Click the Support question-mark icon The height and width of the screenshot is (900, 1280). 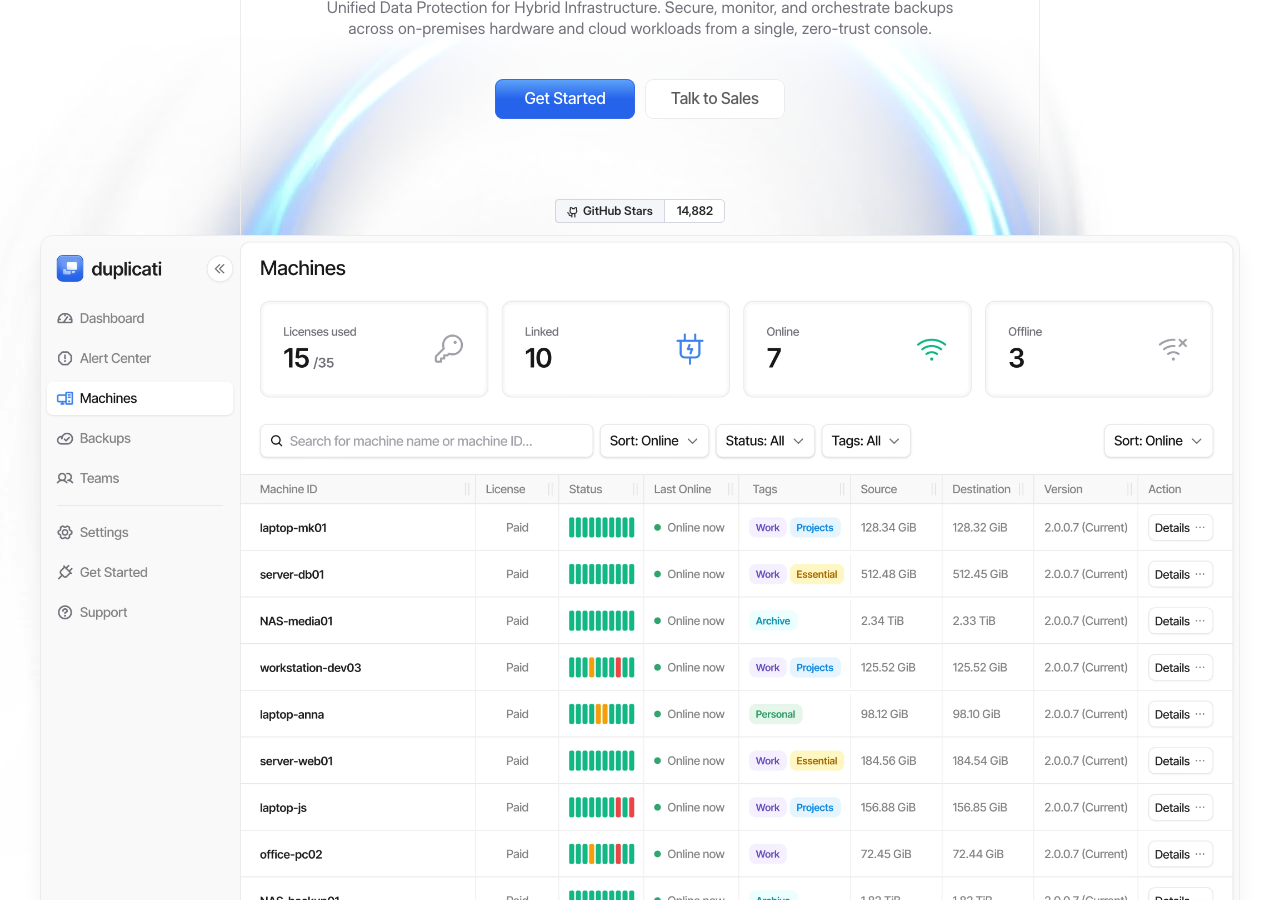[x=65, y=612]
